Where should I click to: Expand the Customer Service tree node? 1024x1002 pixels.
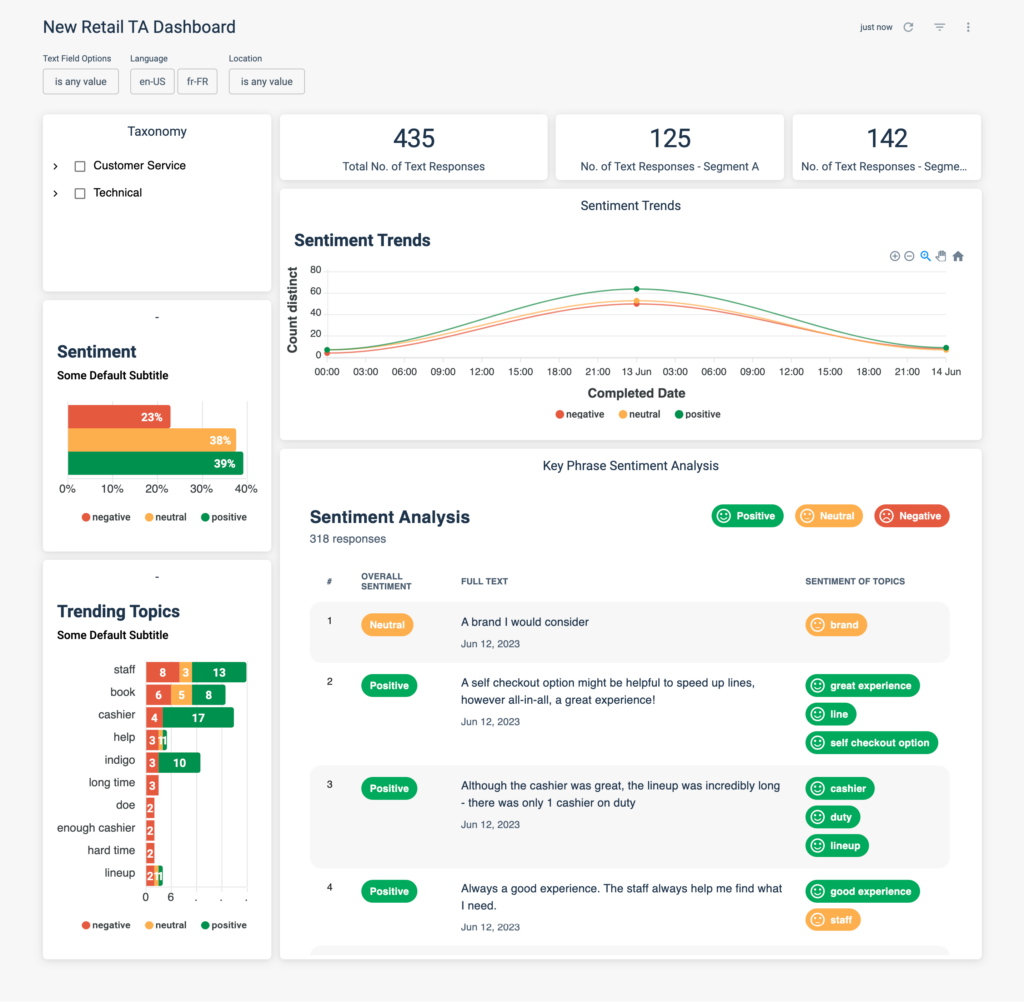[56, 167]
